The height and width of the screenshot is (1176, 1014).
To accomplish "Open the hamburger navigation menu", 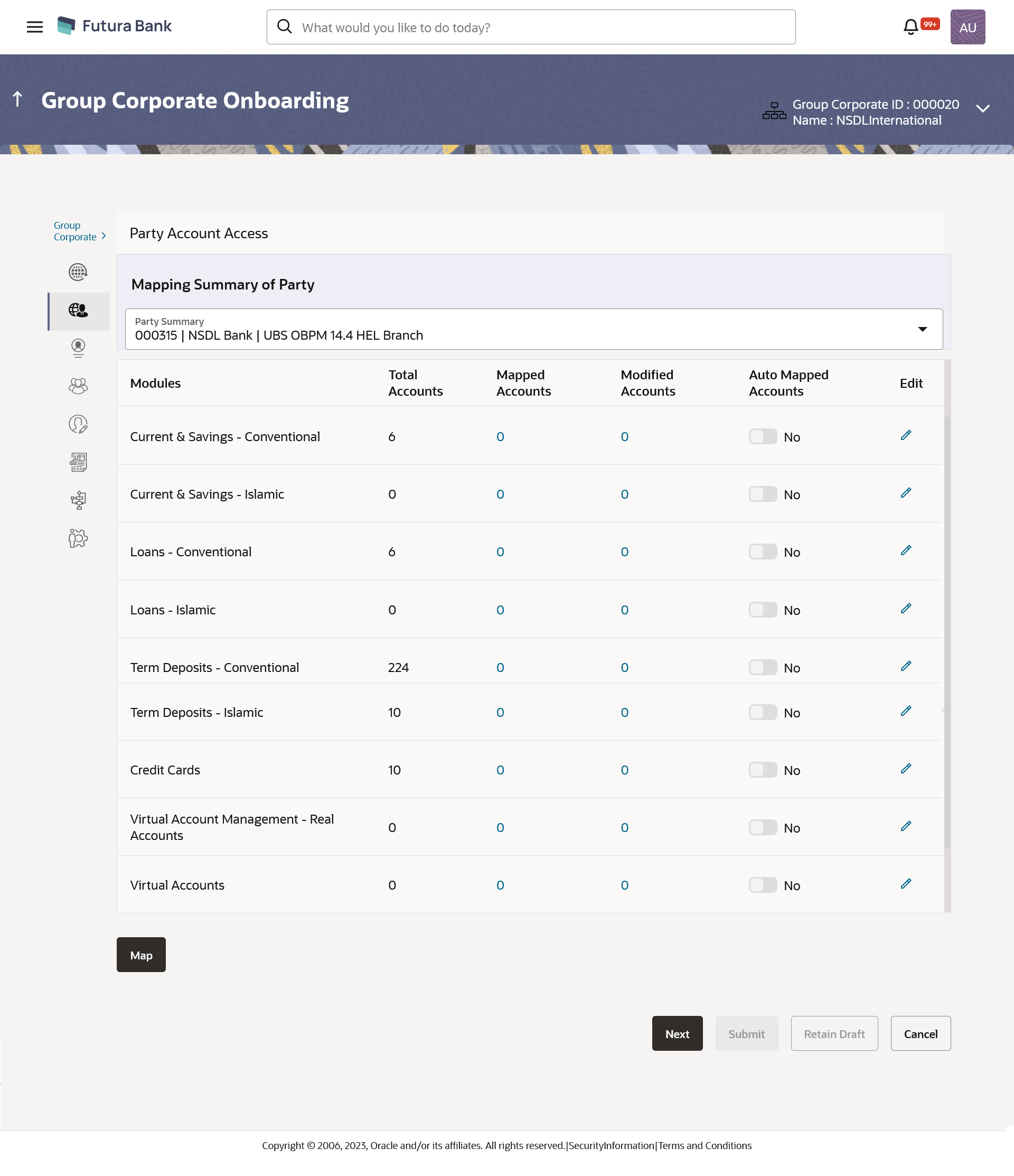I will (x=35, y=26).
